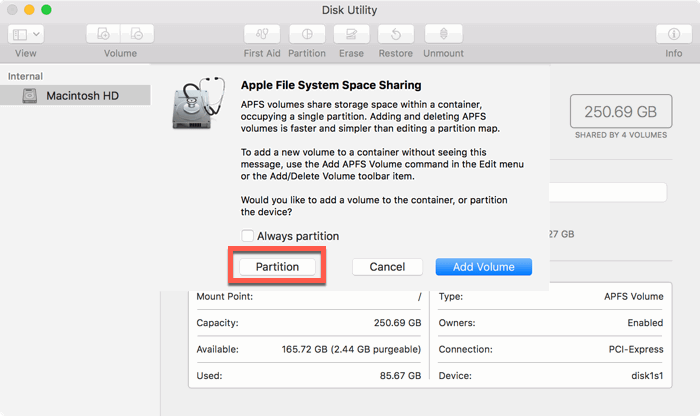Click the First Aid toolbar icon
The height and width of the screenshot is (416, 700).
pos(261,34)
